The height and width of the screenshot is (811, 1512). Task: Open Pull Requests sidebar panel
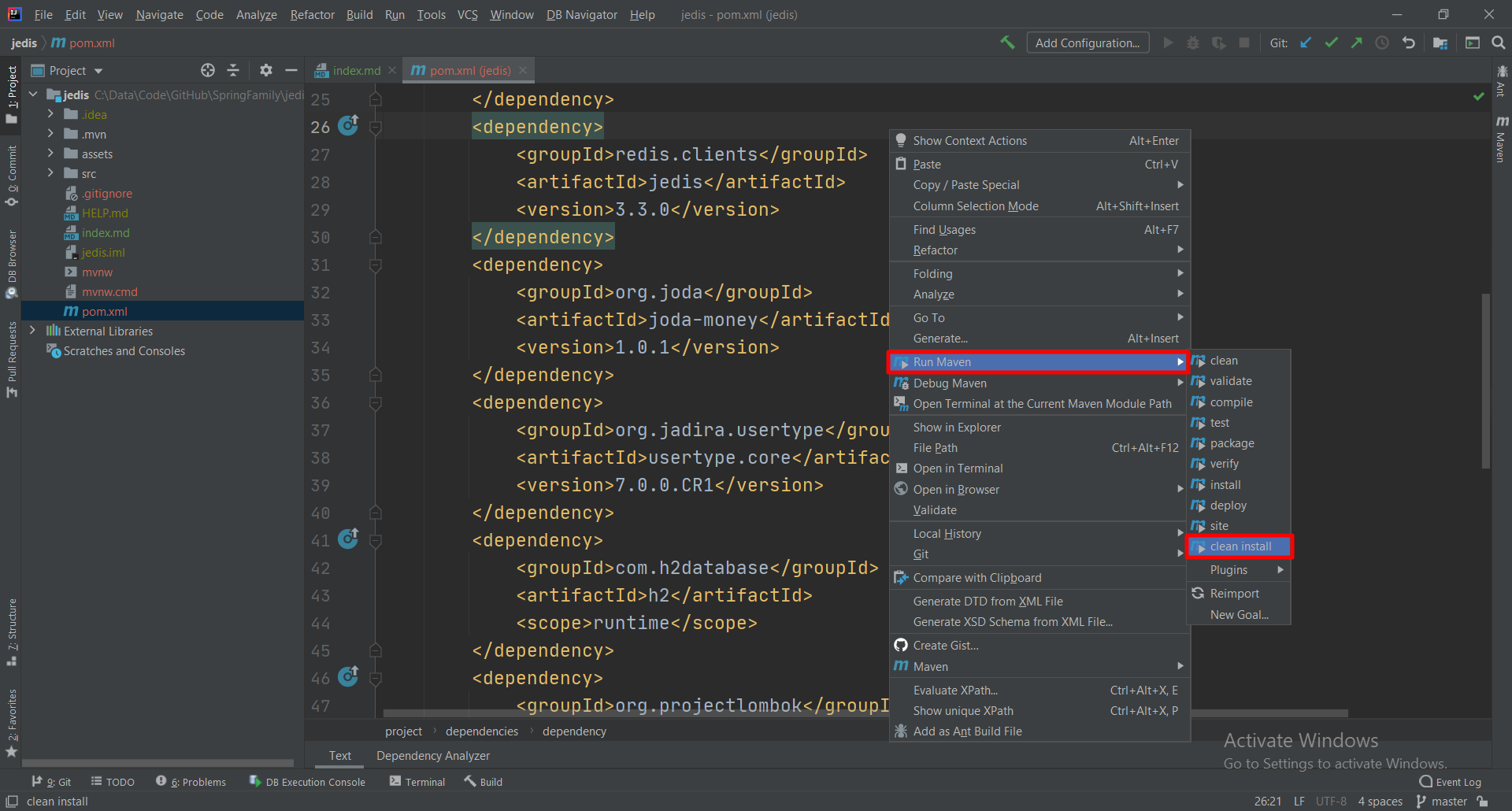coord(11,359)
